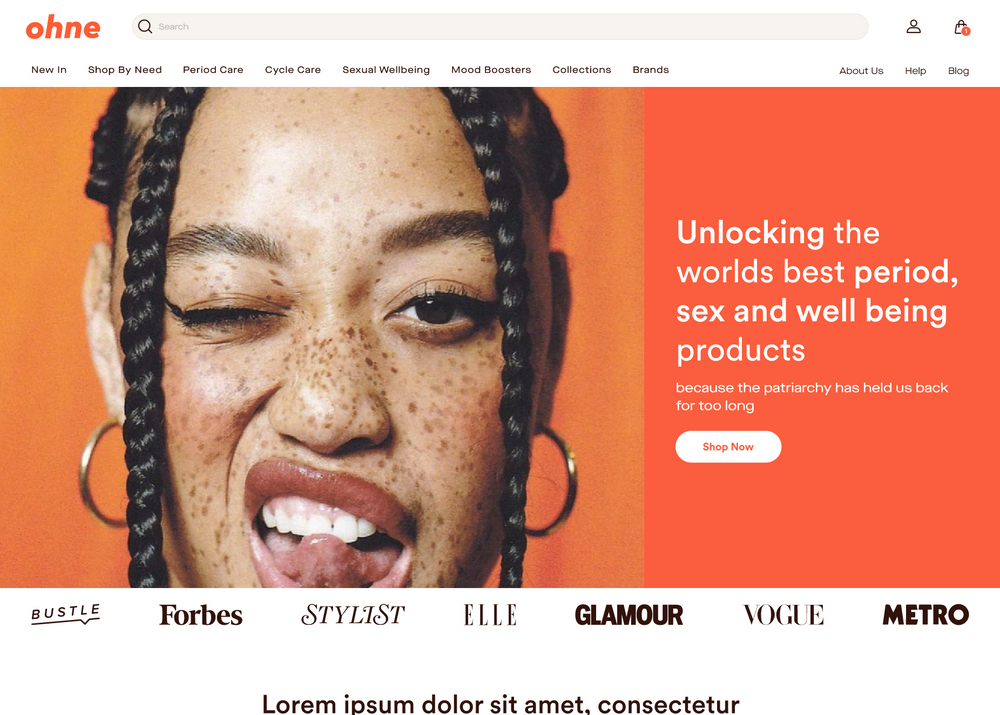
Task: Click the Shop Now button
Action: tap(728, 446)
